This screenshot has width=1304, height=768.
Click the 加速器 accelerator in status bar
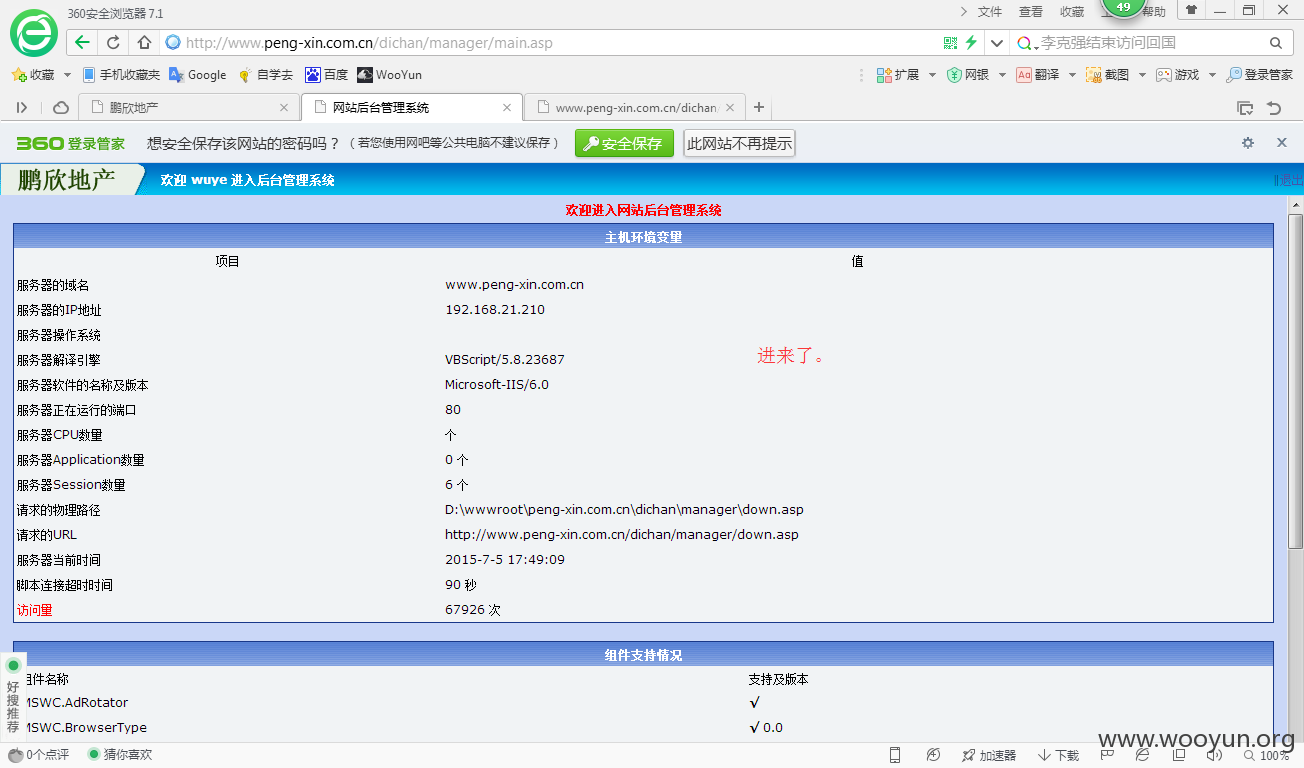(x=989, y=755)
